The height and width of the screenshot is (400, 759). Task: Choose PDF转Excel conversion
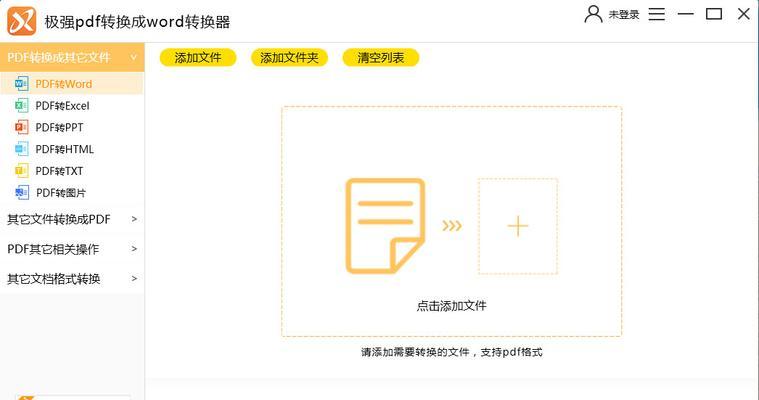point(62,106)
